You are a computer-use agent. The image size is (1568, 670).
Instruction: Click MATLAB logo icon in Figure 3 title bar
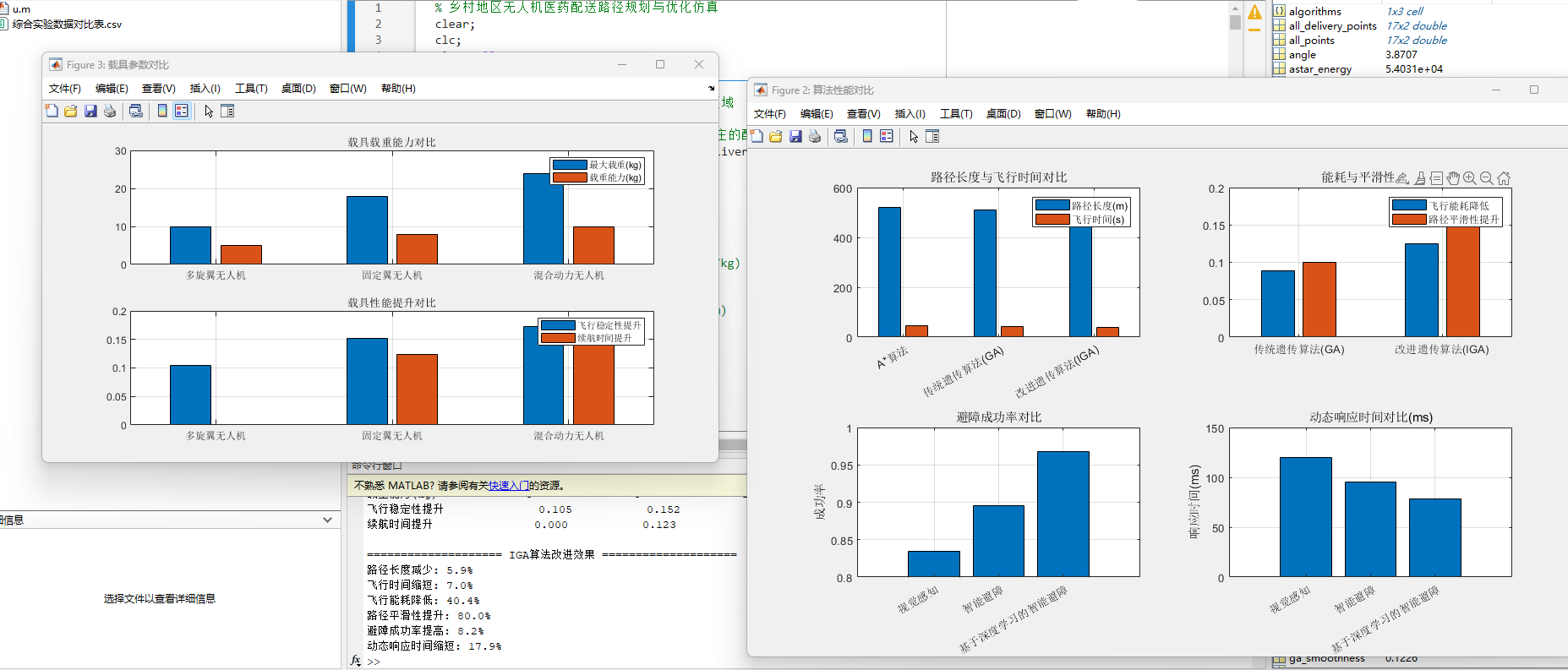click(x=56, y=64)
